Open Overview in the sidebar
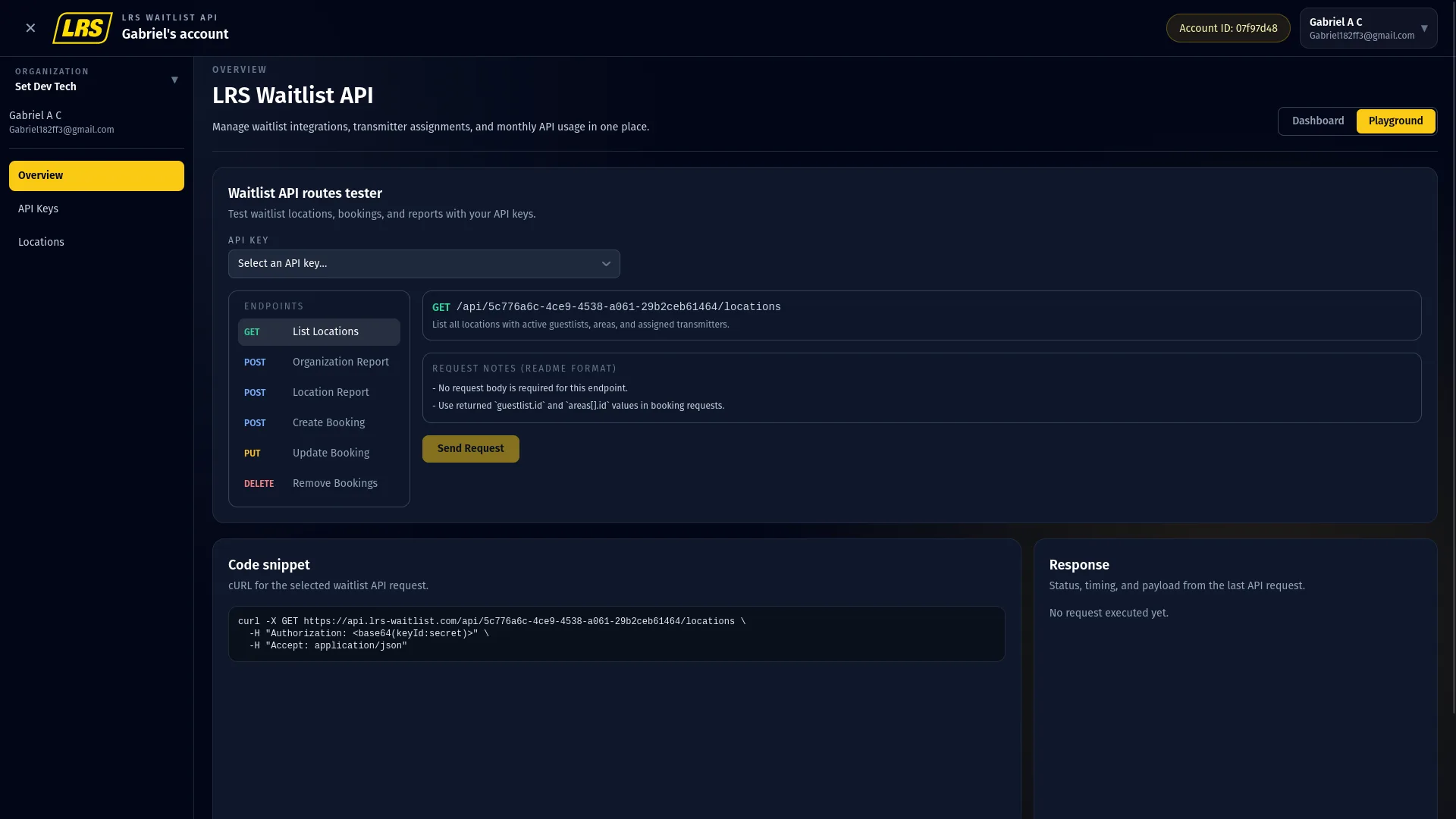The height and width of the screenshot is (819, 1456). tap(96, 176)
